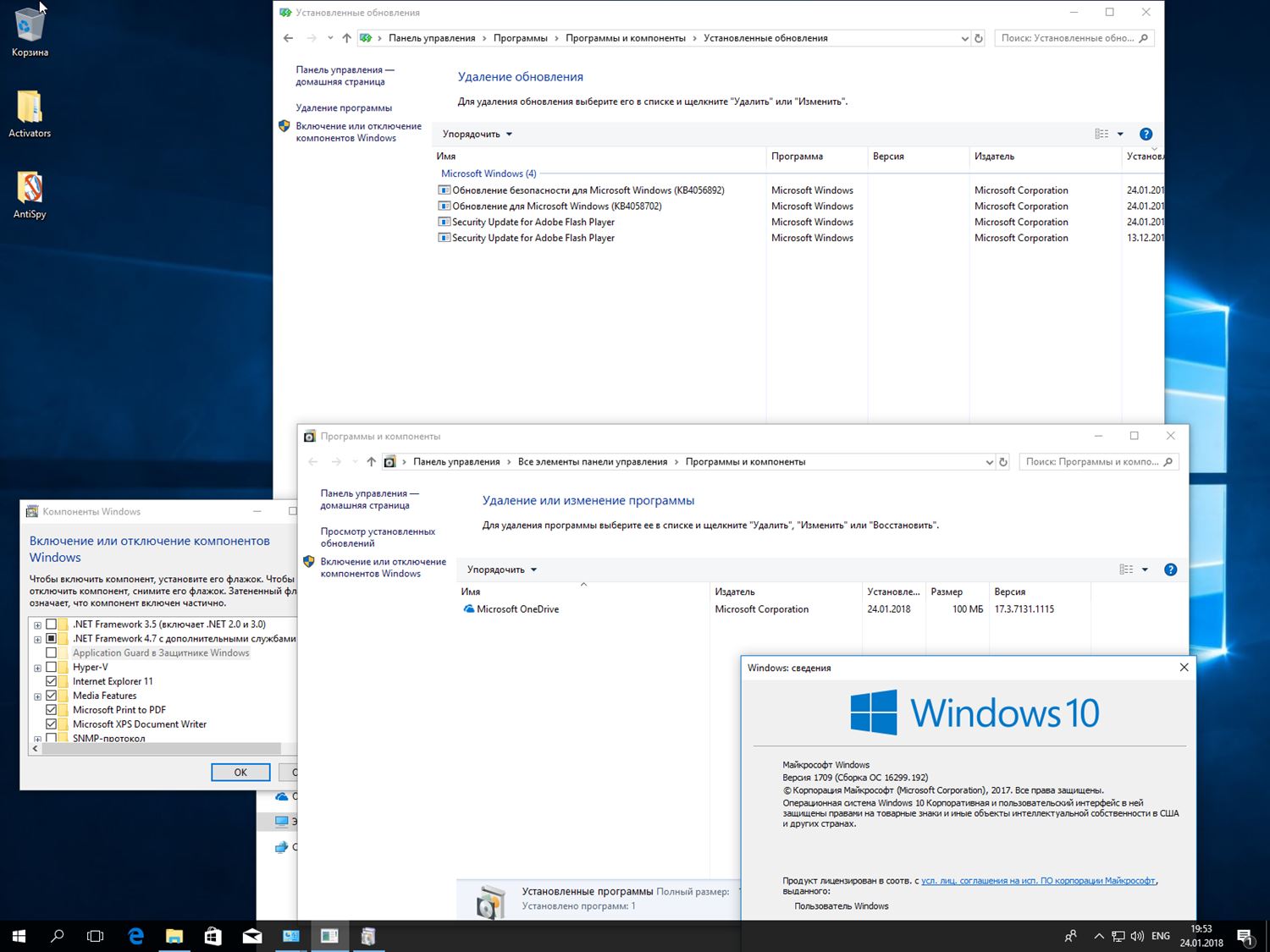1270x952 pixels.
Task: Click the search field in Installed Updates window
Action: point(1067,38)
